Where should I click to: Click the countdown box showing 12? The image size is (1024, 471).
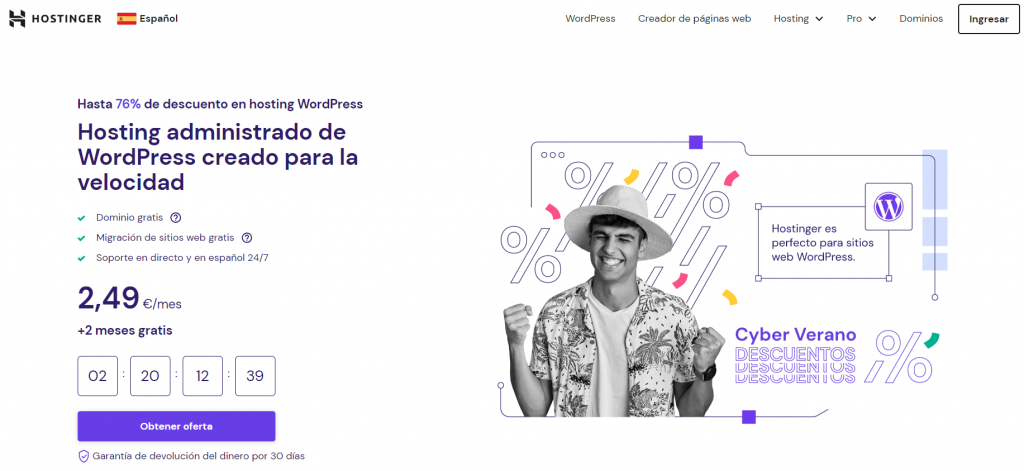coord(202,376)
